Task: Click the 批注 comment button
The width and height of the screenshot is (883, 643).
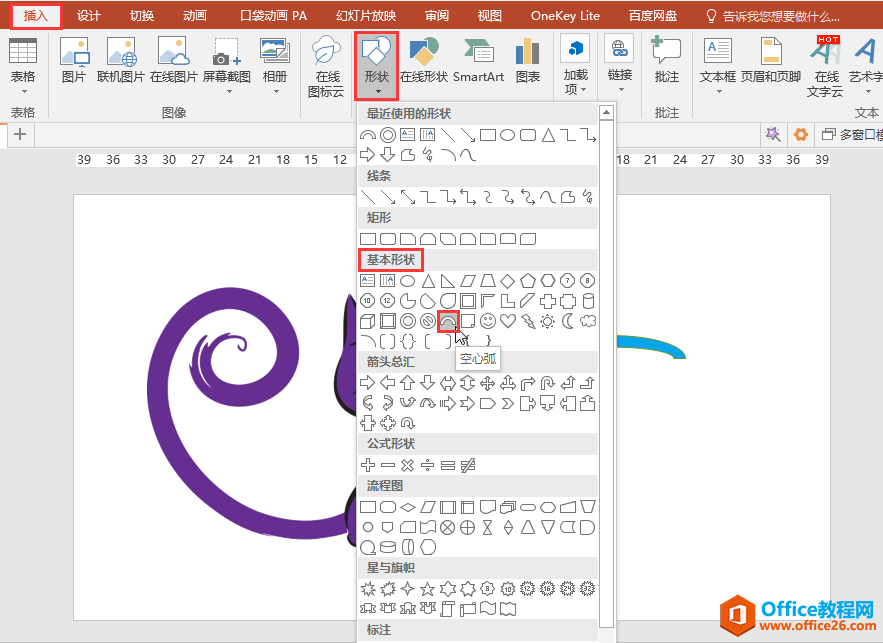Action: point(666,62)
